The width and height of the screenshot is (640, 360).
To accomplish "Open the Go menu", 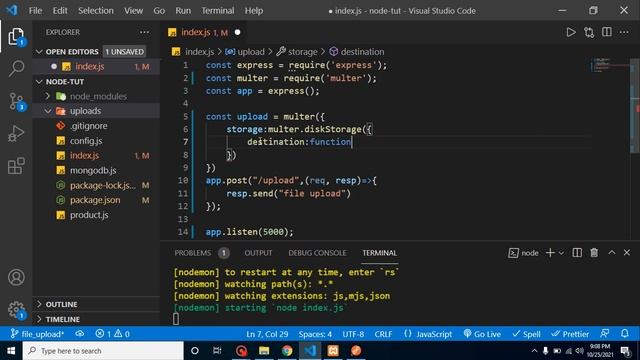I will (159, 11).
